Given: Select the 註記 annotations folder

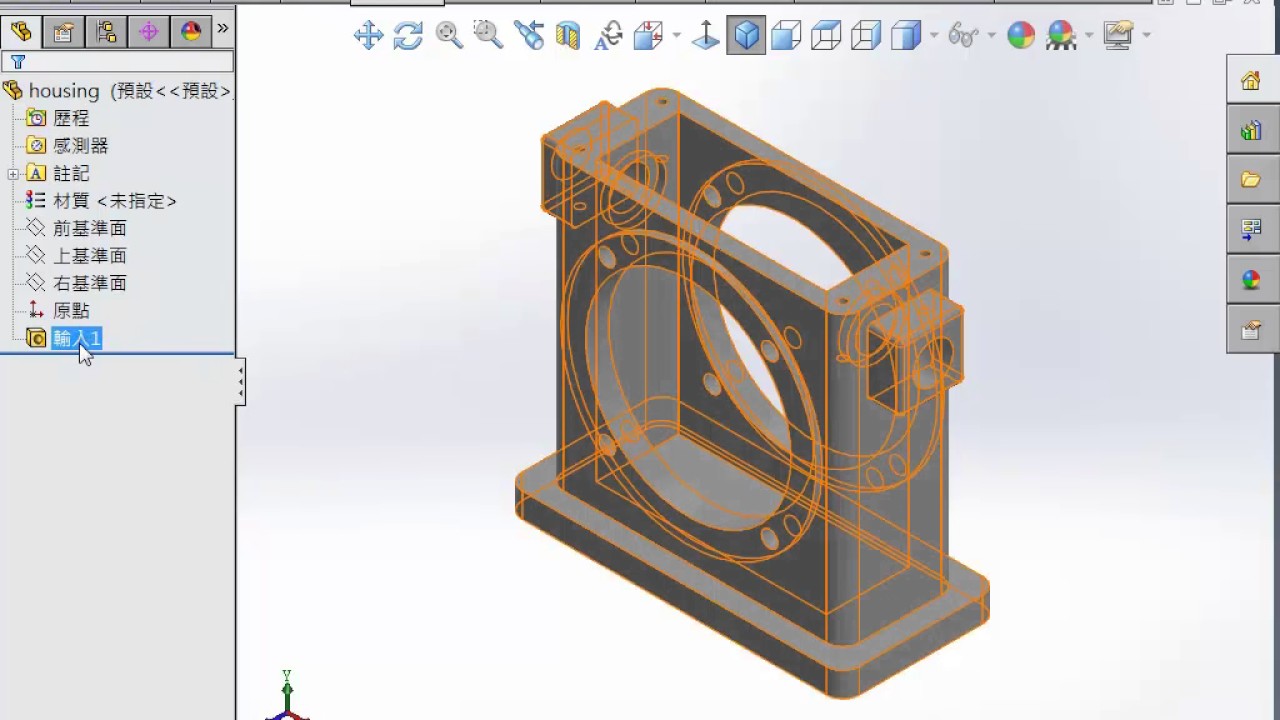Looking at the screenshot, I should pos(58,174).
